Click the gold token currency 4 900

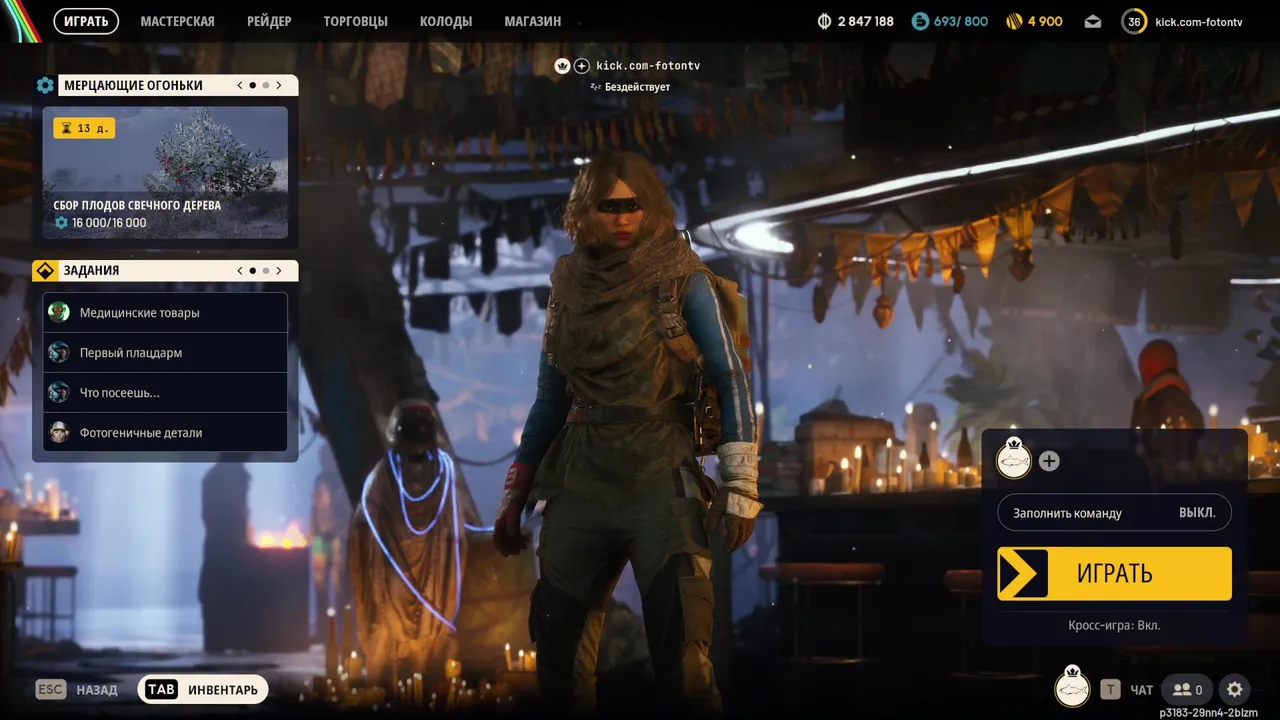pyautogui.click(x=1034, y=21)
